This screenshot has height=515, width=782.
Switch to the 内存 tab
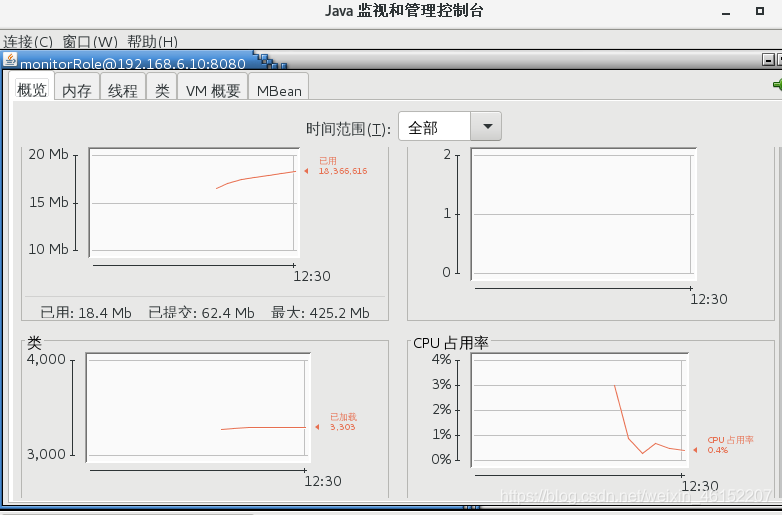(77, 90)
